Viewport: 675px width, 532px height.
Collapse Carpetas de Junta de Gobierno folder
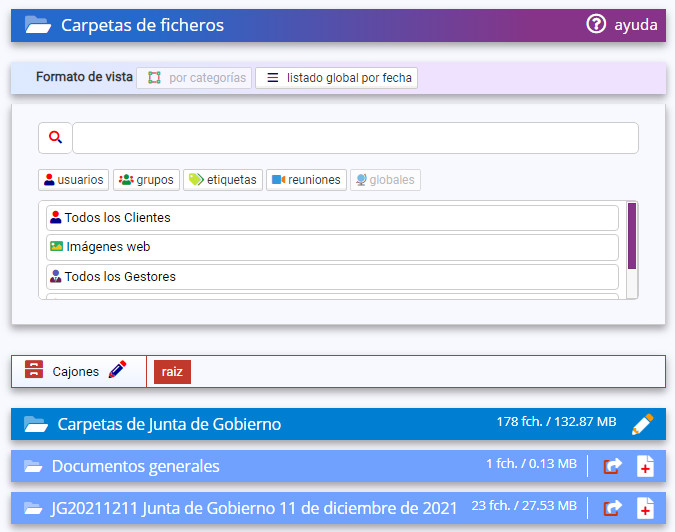click(36, 424)
